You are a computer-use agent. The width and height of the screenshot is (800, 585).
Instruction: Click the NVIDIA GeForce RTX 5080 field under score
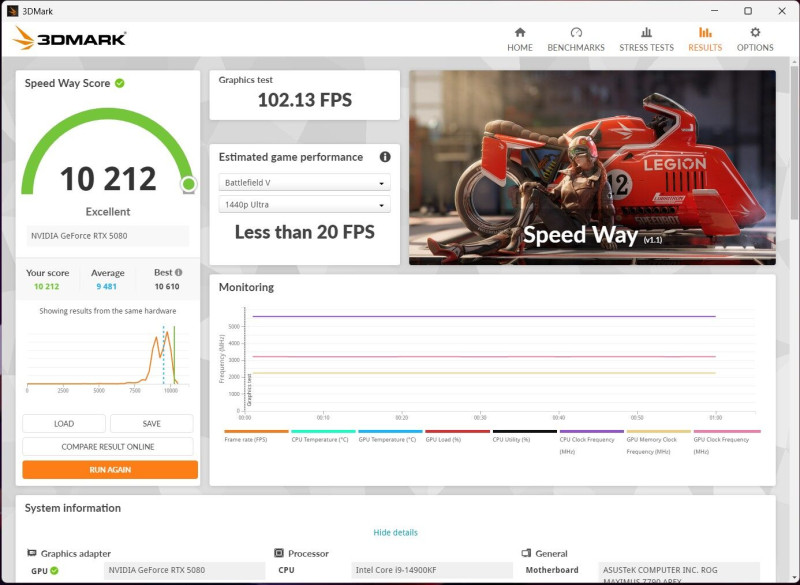point(108,236)
